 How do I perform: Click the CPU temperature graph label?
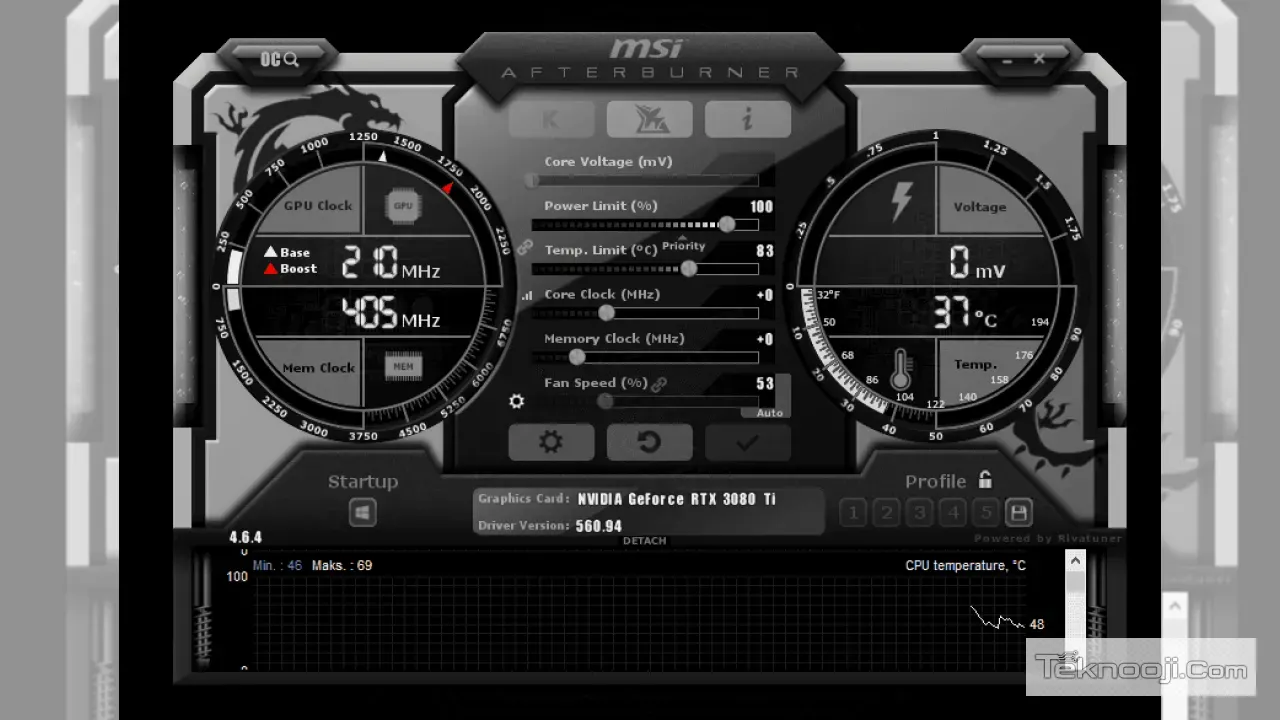[x=965, y=566]
